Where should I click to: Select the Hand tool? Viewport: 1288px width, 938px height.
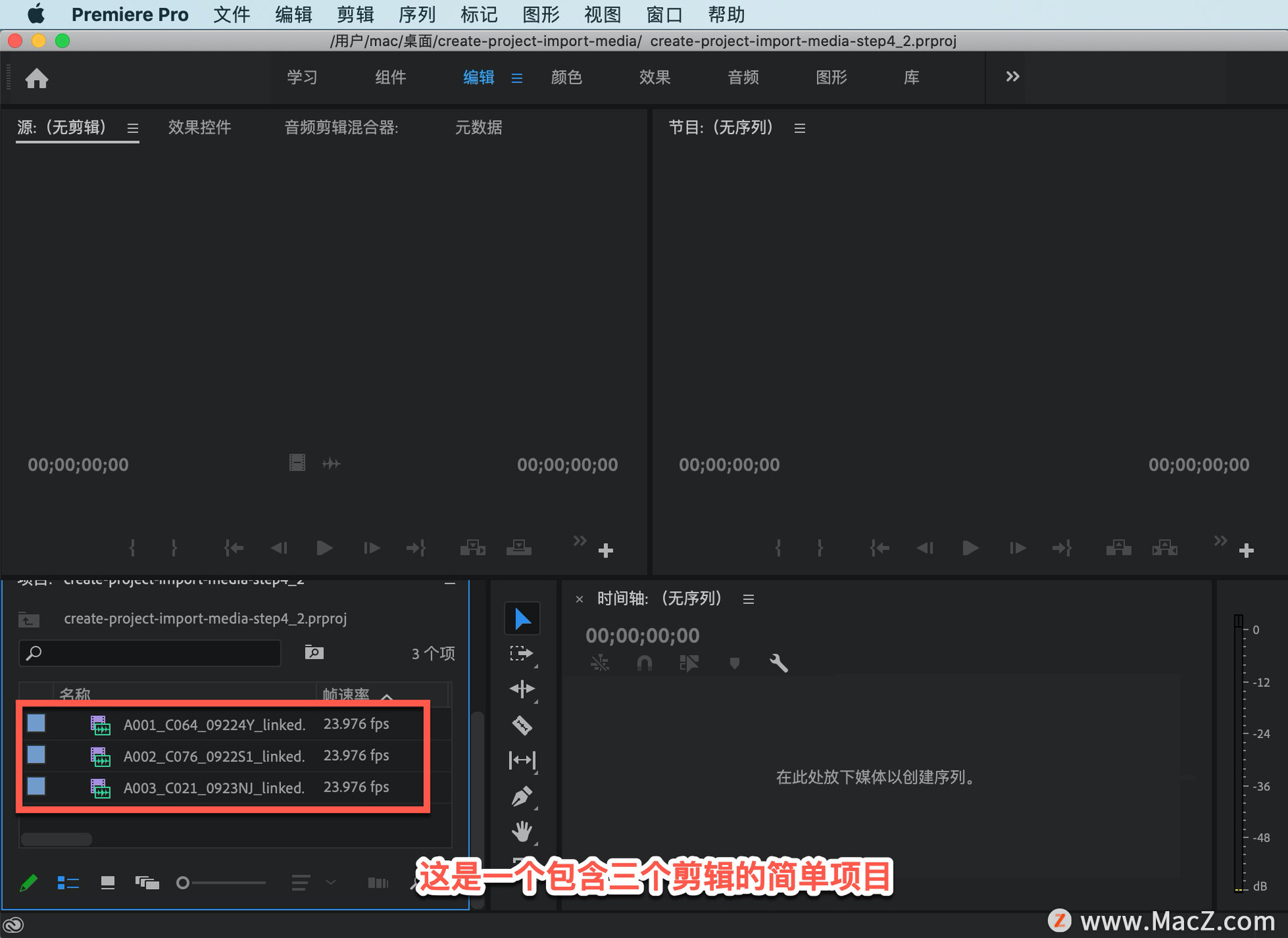click(x=522, y=832)
